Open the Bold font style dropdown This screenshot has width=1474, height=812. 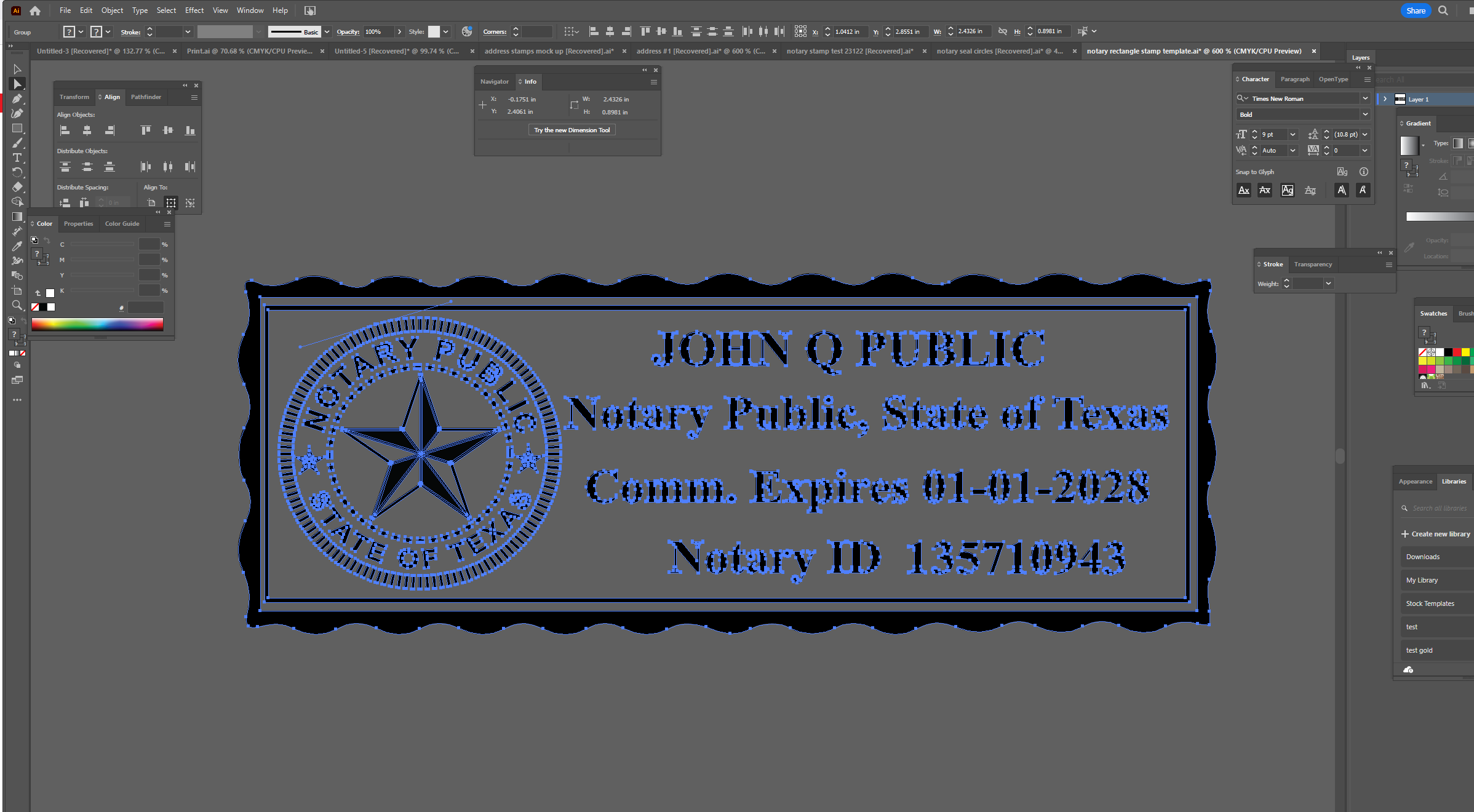pos(1365,114)
